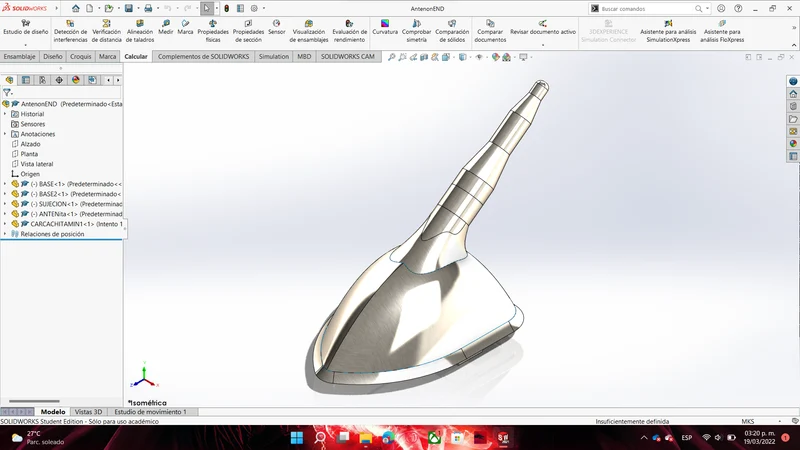Image resolution: width=800 pixels, height=450 pixels.
Task: Expand the BASE<1> component
Action: pos(5,184)
